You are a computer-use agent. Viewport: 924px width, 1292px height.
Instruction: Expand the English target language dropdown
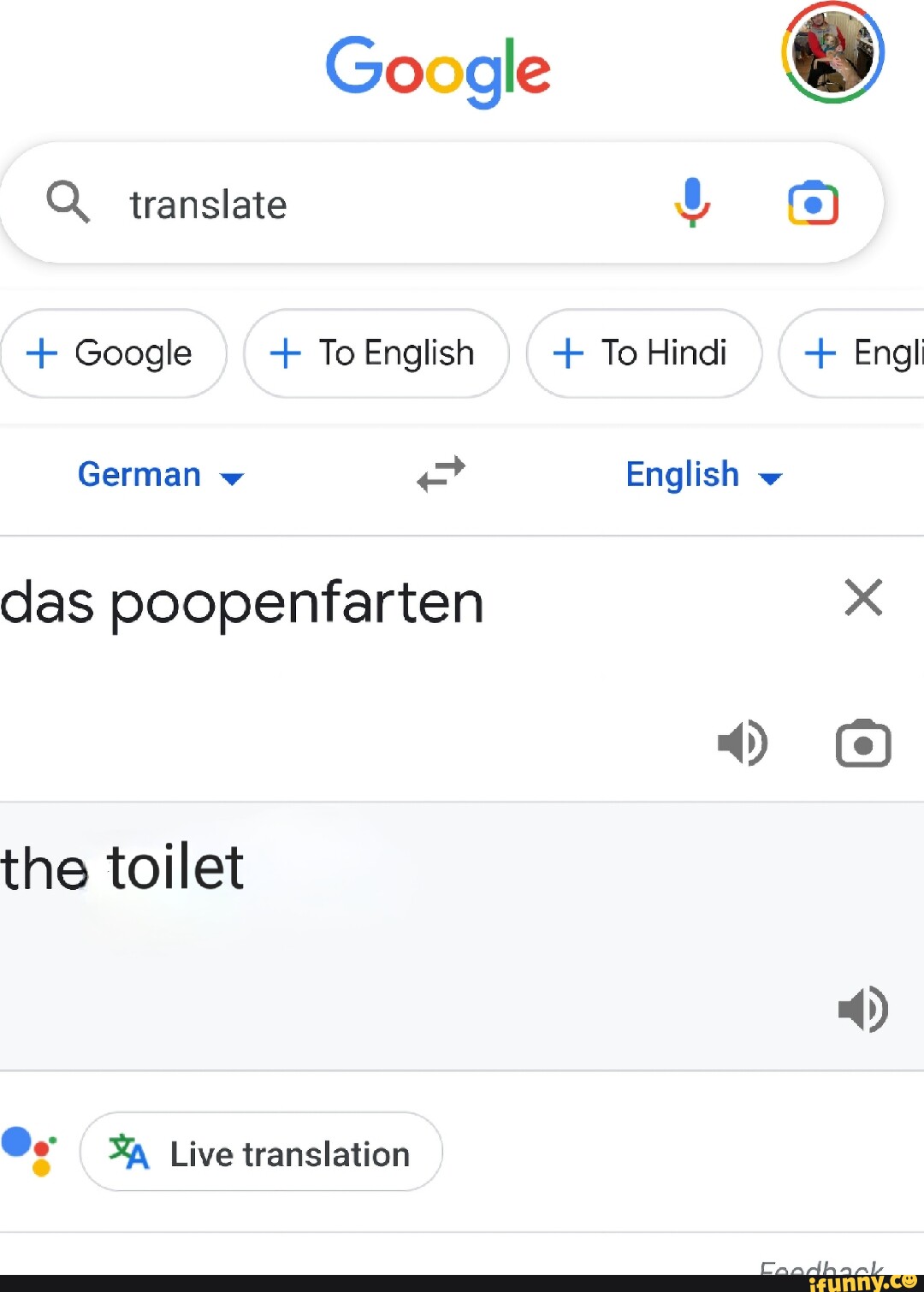tap(703, 475)
